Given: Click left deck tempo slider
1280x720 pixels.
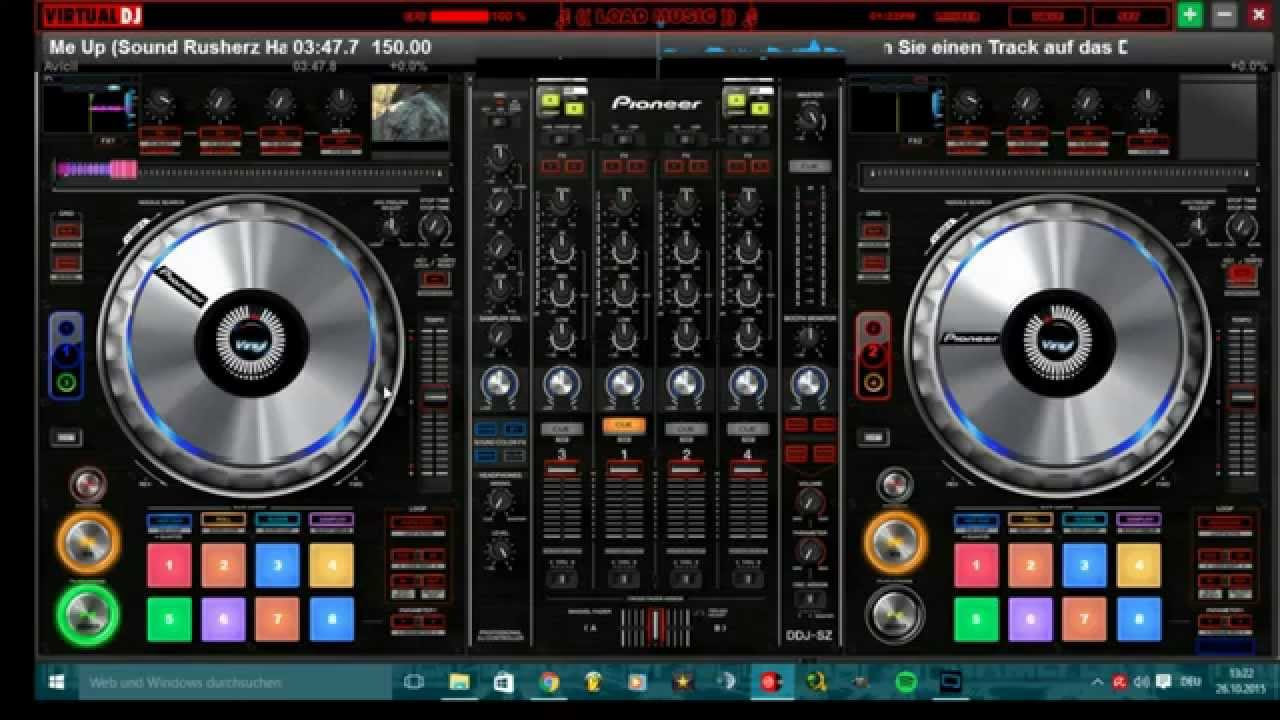Looking at the screenshot, I should [x=435, y=398].
